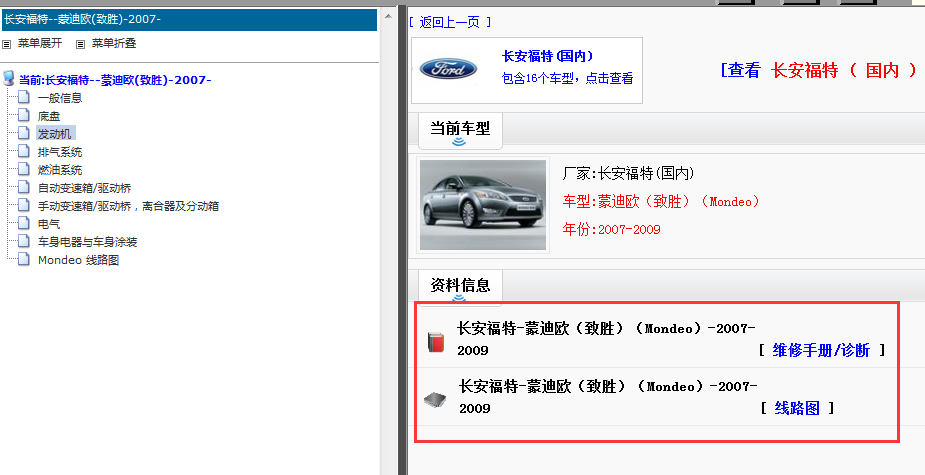Click the page icon next to 底盘

pyautogui.click(x=24, y=115)
